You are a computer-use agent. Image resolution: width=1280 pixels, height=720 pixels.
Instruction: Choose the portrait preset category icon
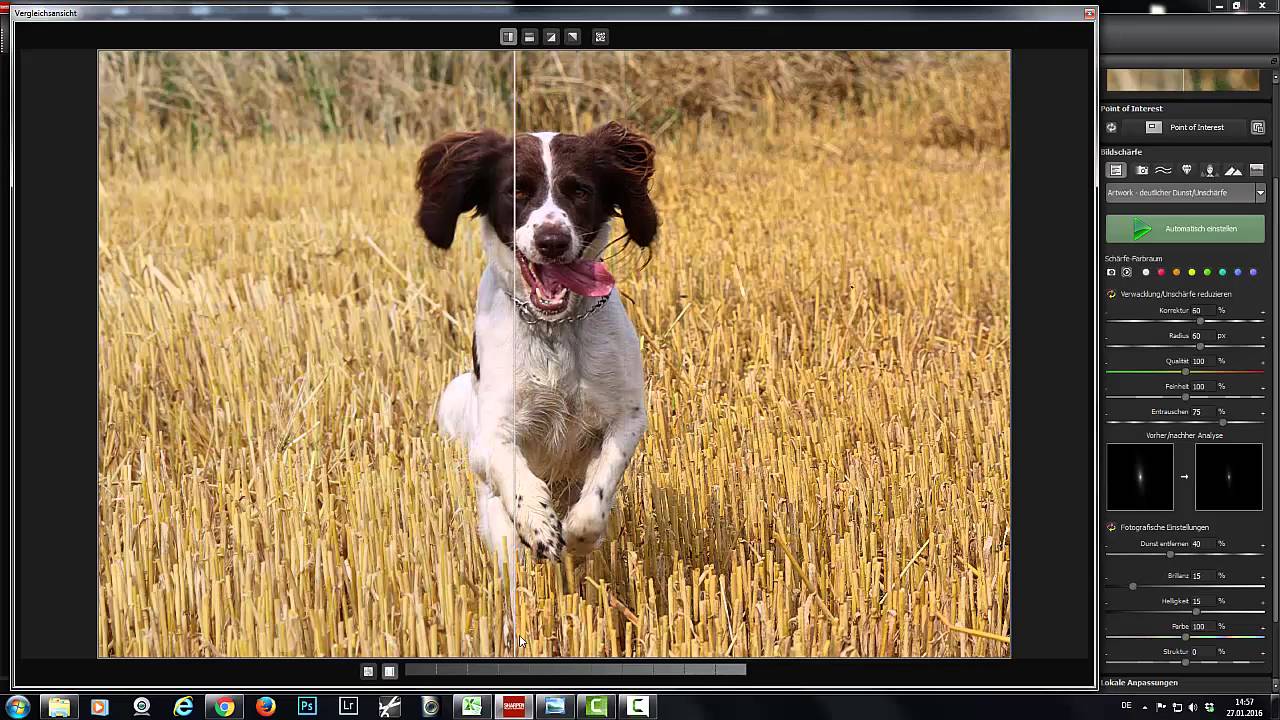(1209, 171)
